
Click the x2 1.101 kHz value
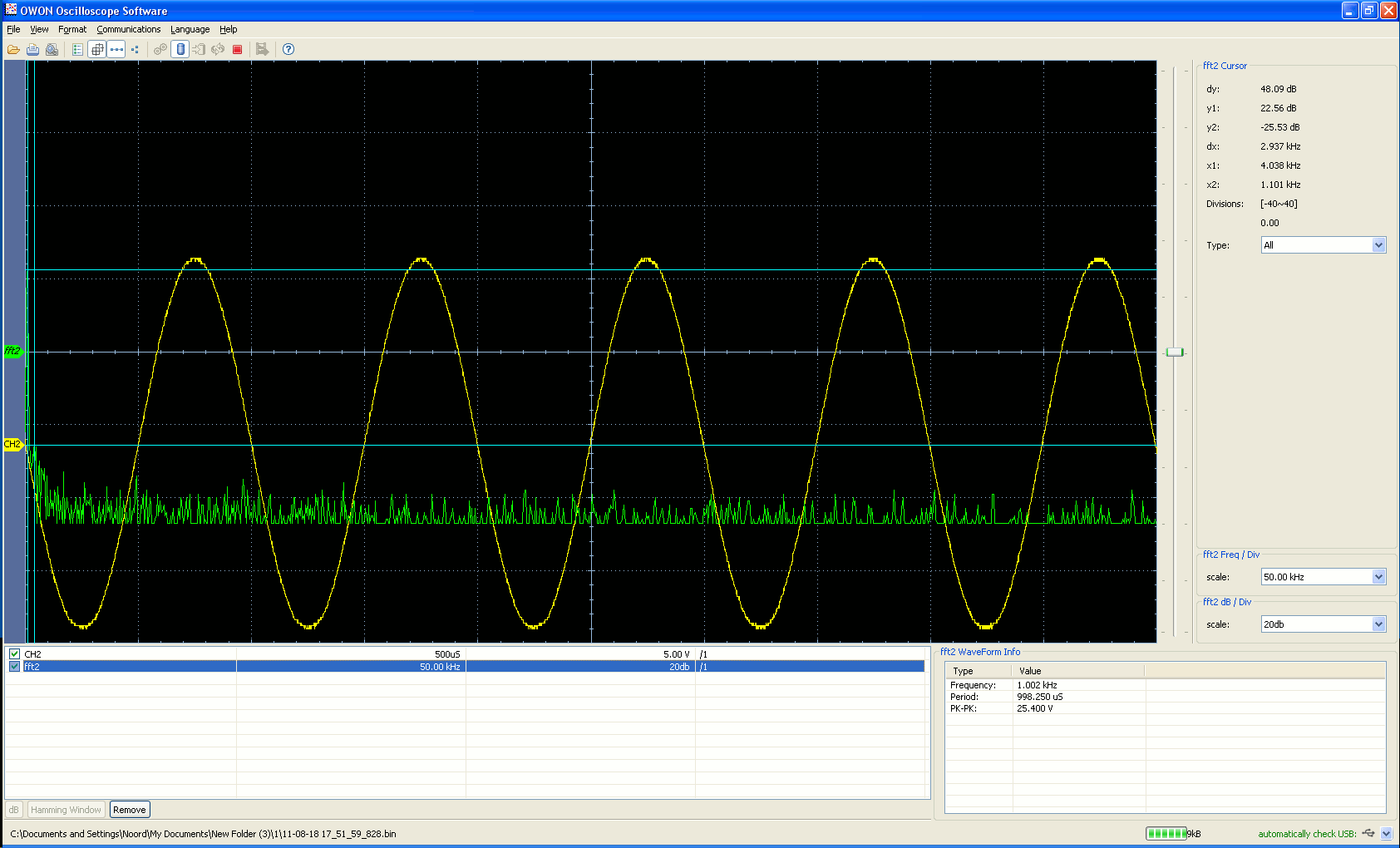point(1281,185)
